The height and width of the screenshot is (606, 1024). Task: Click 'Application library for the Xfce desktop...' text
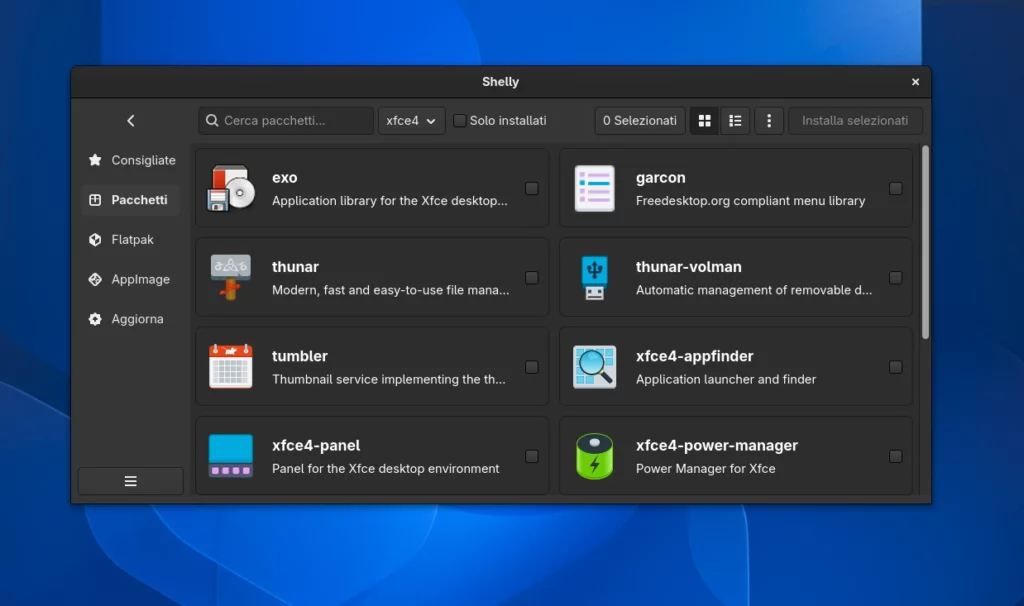pos(389,201)
